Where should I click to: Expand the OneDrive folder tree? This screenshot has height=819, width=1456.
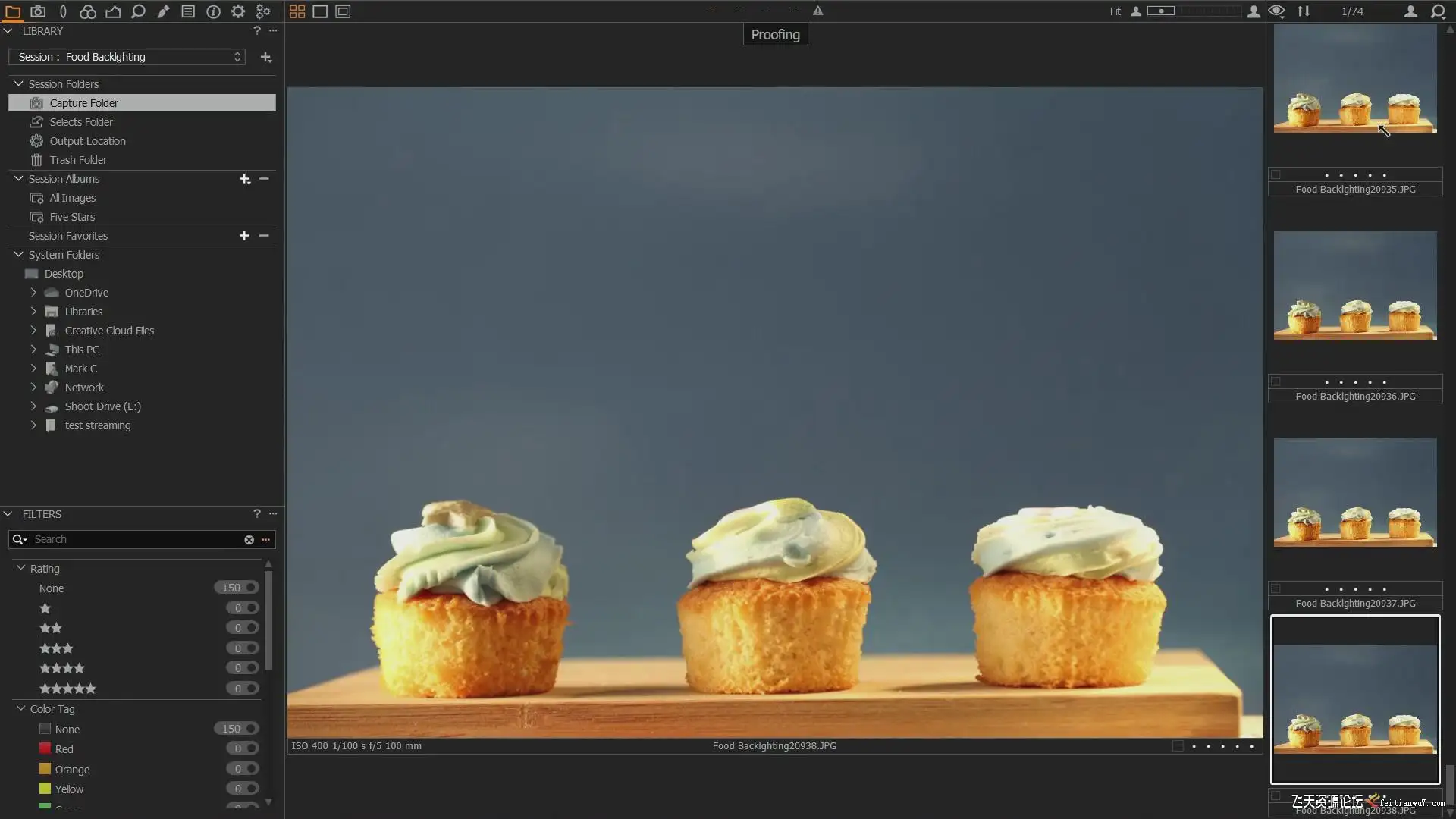[33, 293]
